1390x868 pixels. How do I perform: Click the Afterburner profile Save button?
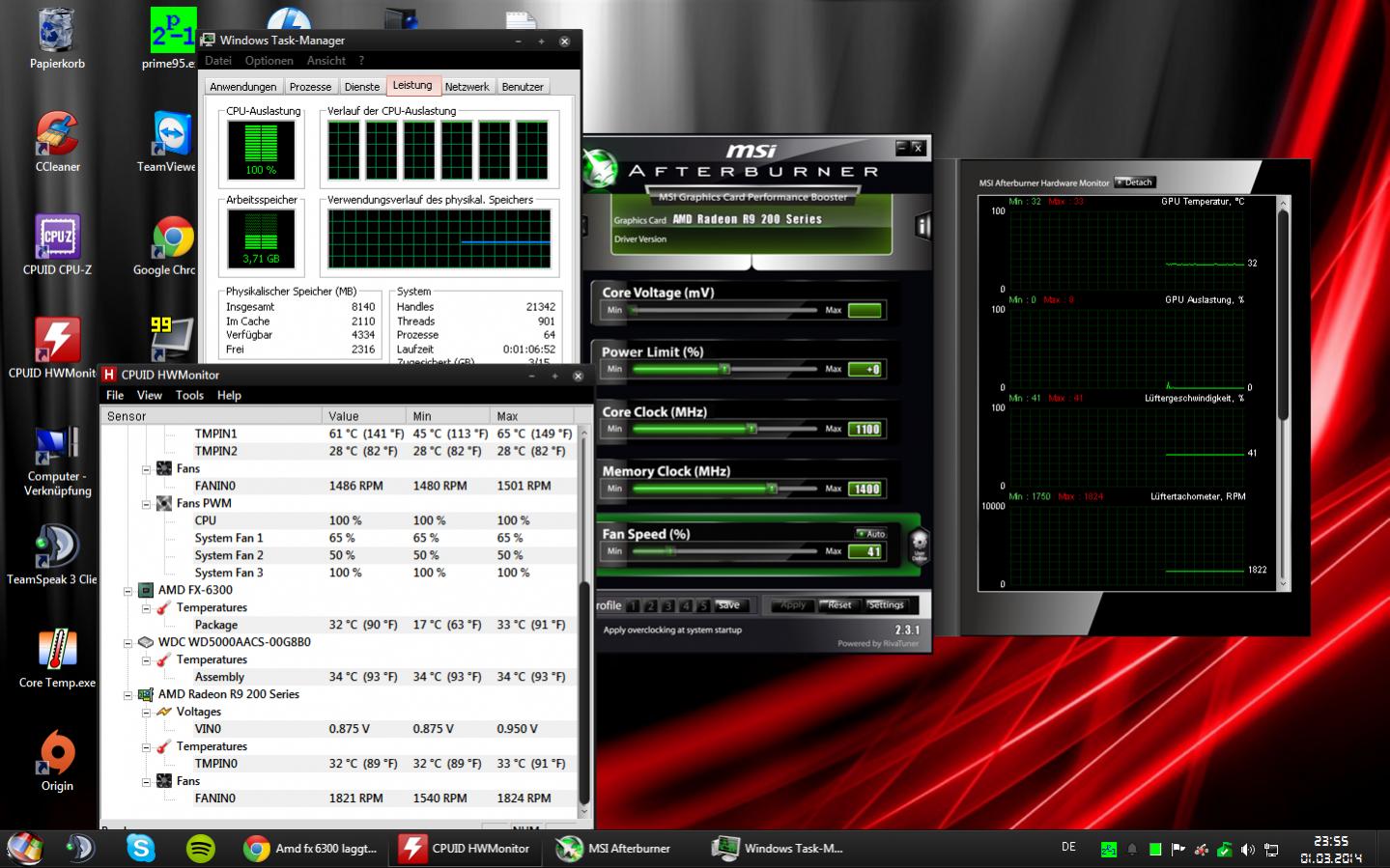[729, 605]
